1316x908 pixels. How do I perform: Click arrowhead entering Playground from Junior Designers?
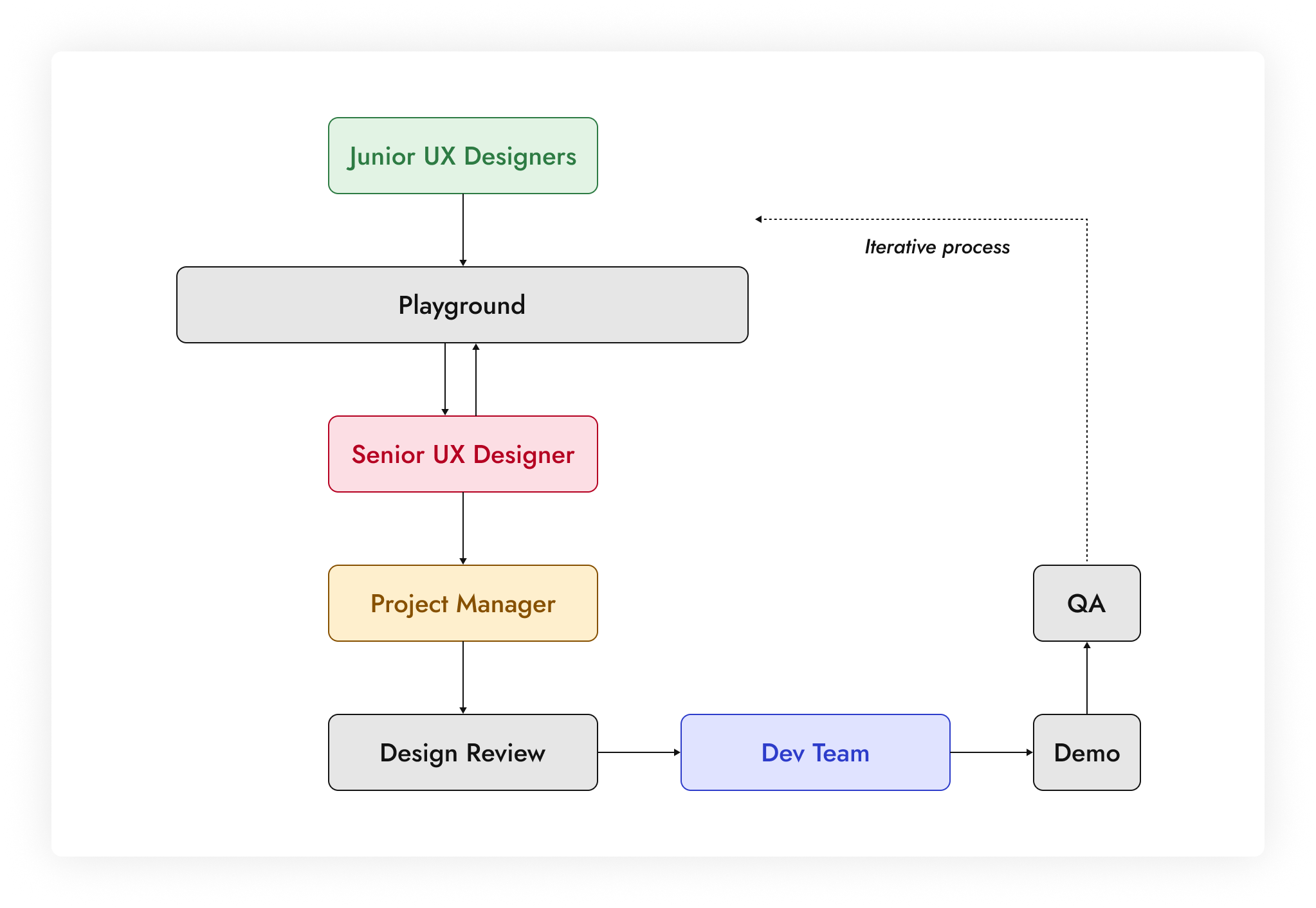(463, 262)
